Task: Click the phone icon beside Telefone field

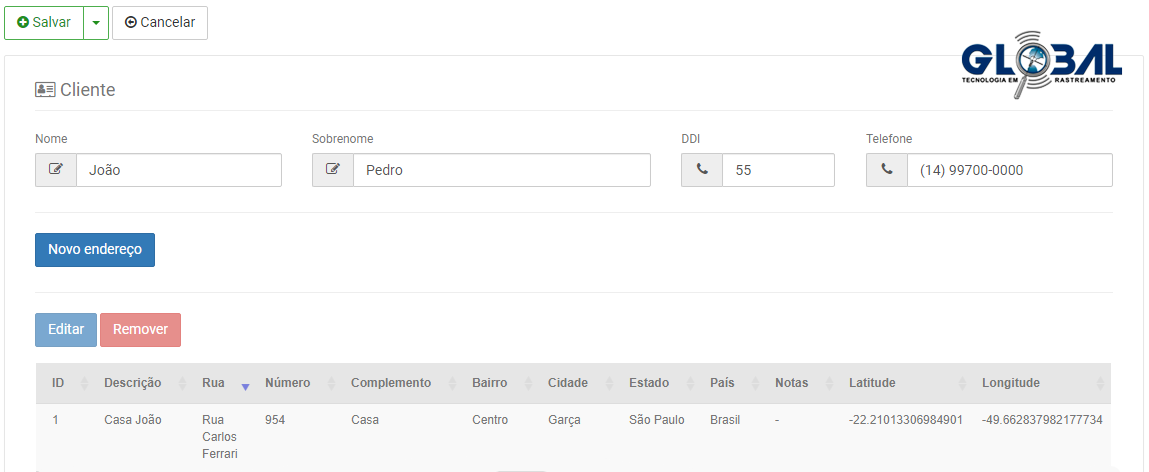Action: (887, 170)
